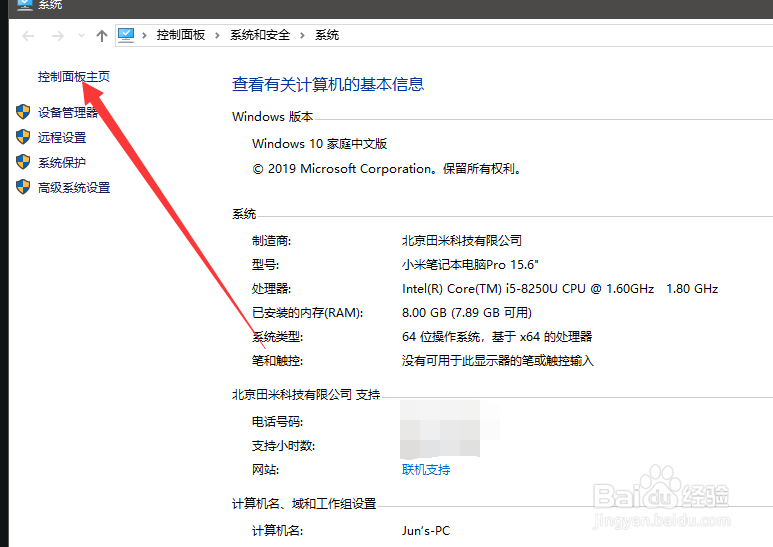Open 远程设置 link

tap(62, 137)
